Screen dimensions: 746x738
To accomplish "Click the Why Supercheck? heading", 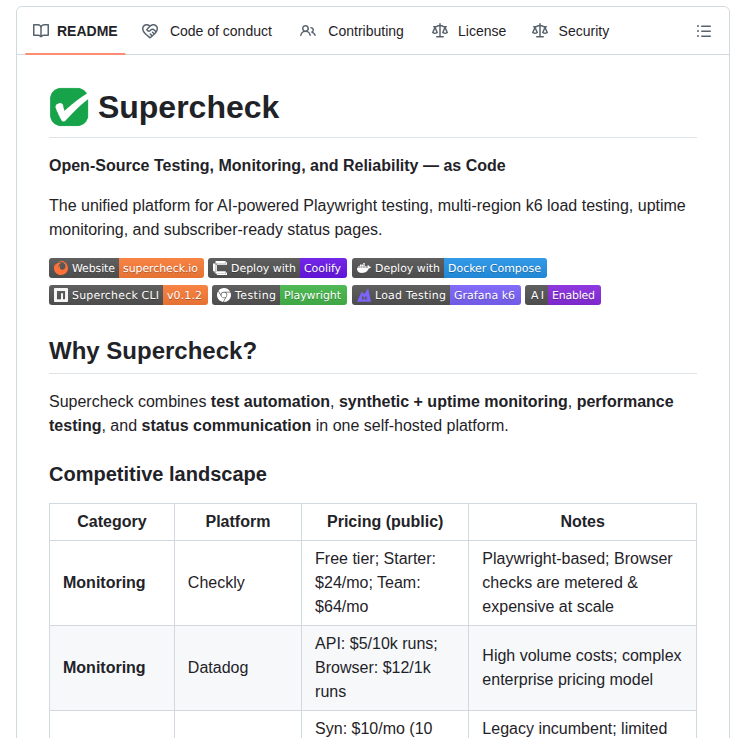I will pos(153,351).
